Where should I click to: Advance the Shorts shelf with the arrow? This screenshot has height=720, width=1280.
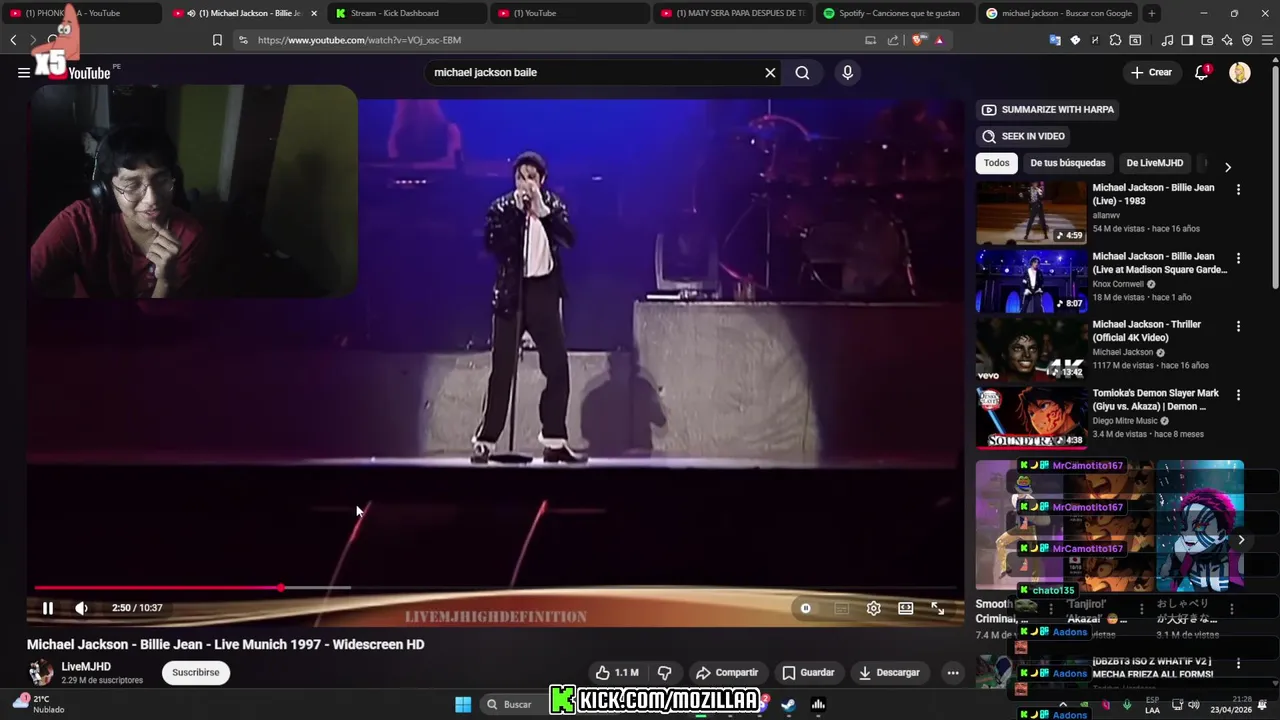(1241, 540)
